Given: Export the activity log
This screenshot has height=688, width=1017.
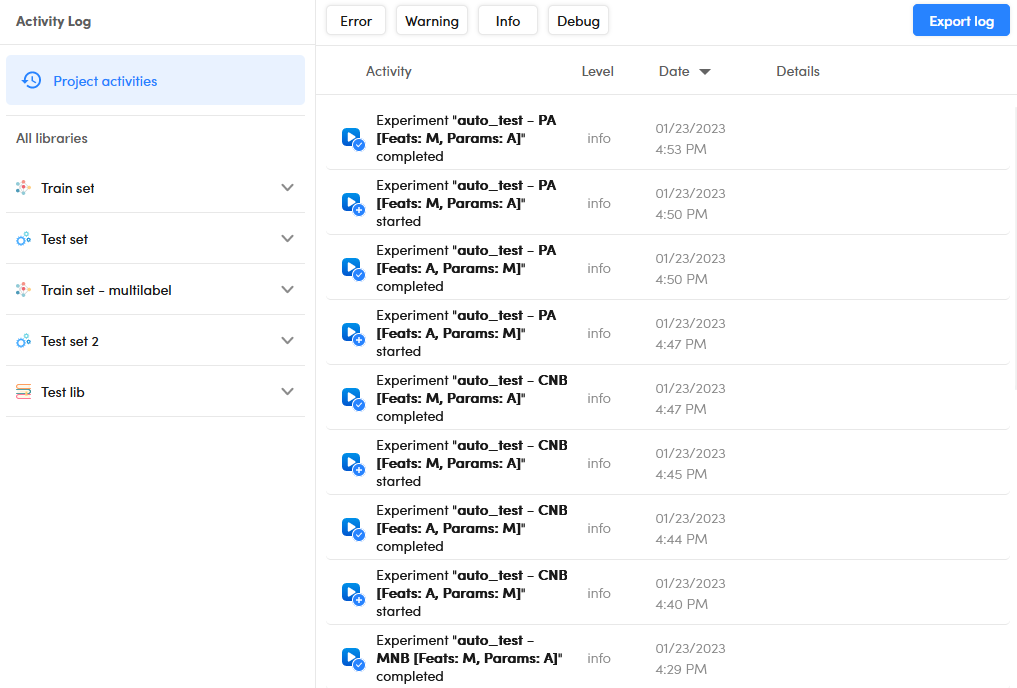Looking at the screenshot, I should click(x=961, y=21).
